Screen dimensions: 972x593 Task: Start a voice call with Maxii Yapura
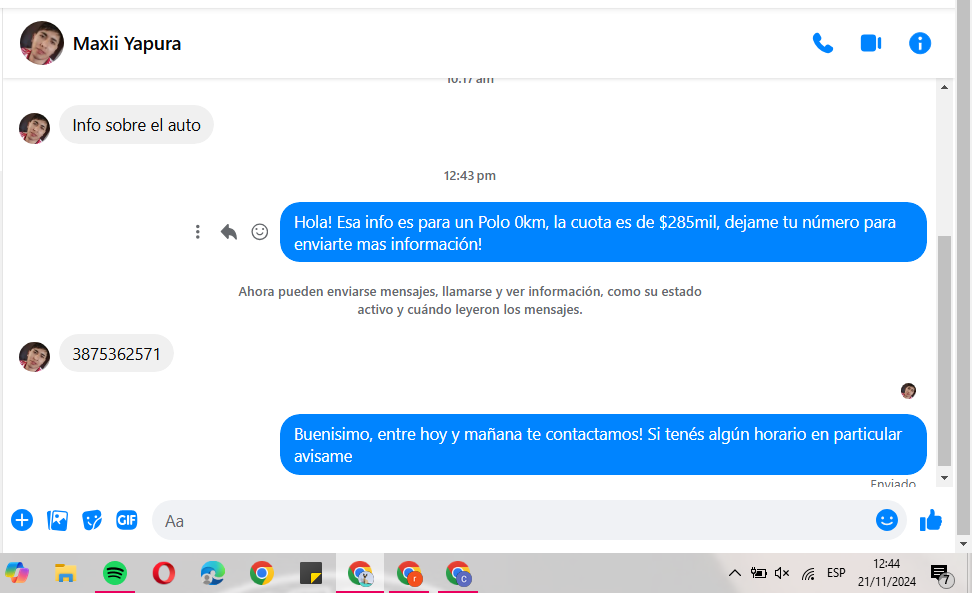(823, 43)
